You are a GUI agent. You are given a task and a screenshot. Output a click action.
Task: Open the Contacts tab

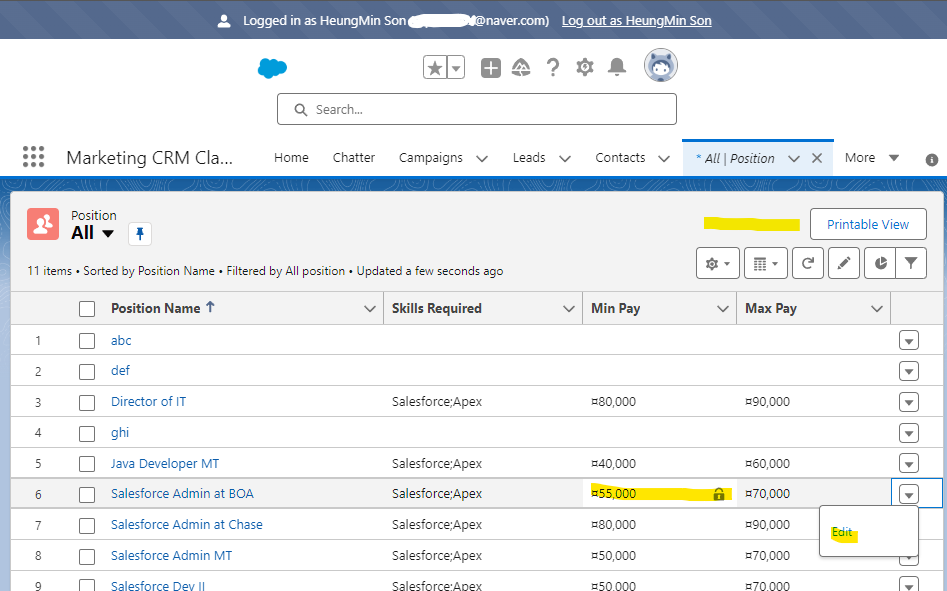[x=620, y=158]
